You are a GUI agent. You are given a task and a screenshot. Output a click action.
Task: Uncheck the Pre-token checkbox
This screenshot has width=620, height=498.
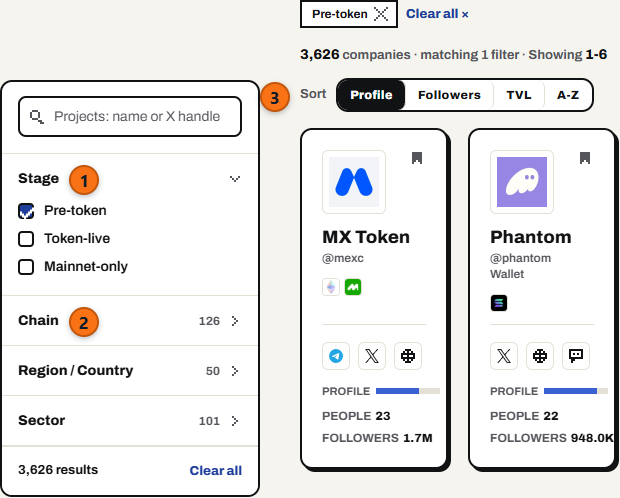point(26,211)
